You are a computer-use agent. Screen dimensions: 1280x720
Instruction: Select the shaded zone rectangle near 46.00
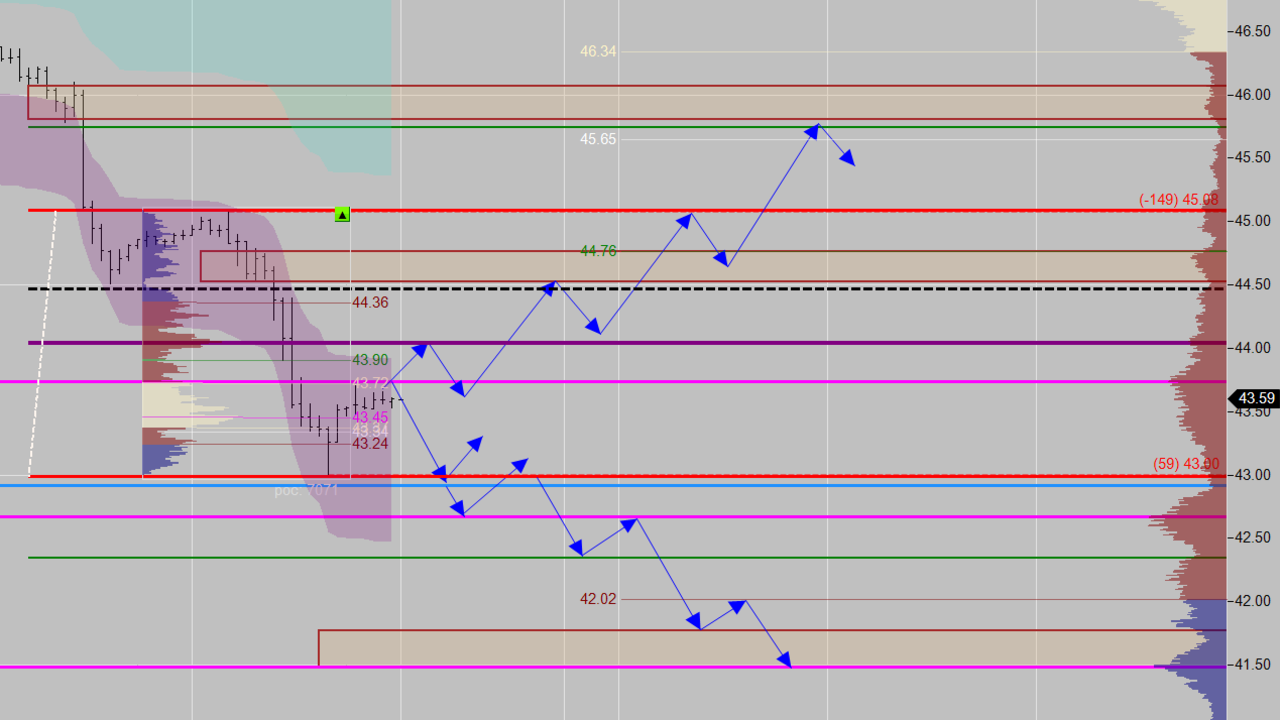(x=627, y=102)
